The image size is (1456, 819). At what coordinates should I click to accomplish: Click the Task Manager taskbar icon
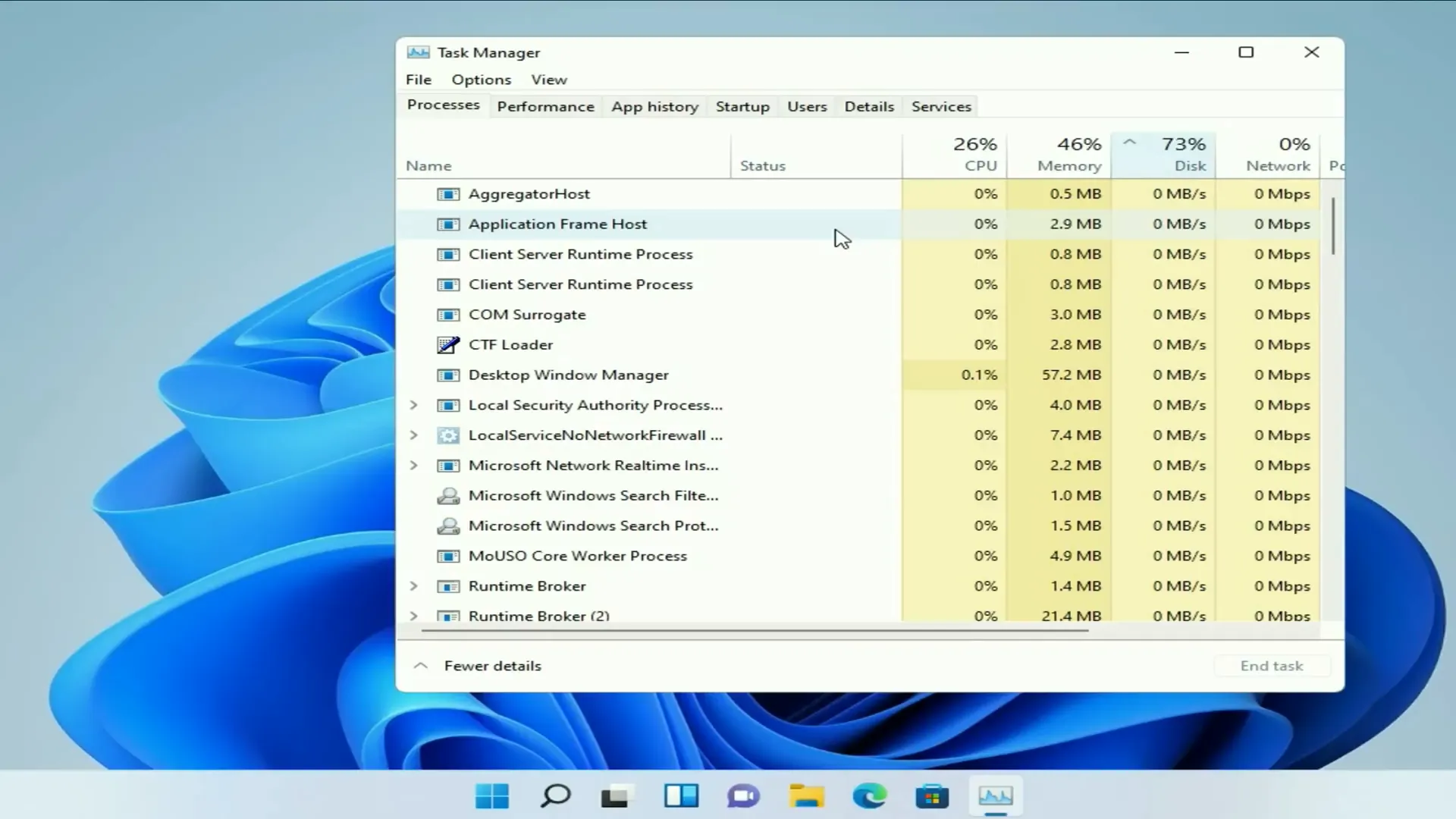[996, 796]
